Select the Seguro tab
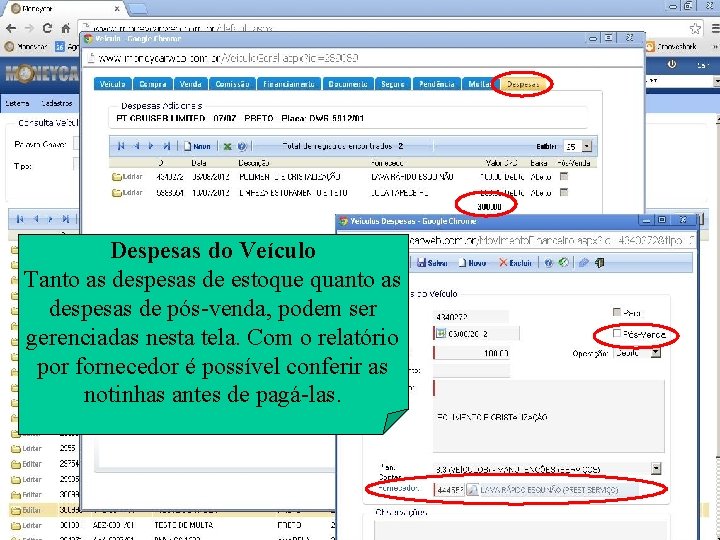The height and width of the screenshot is (540, 720). (393, 84)
